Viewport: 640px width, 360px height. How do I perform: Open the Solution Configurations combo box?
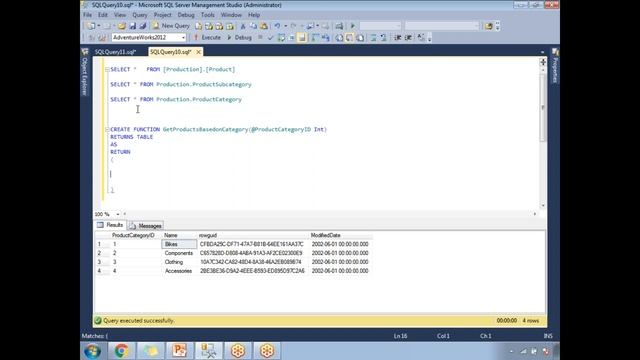(x=380, y=26)
